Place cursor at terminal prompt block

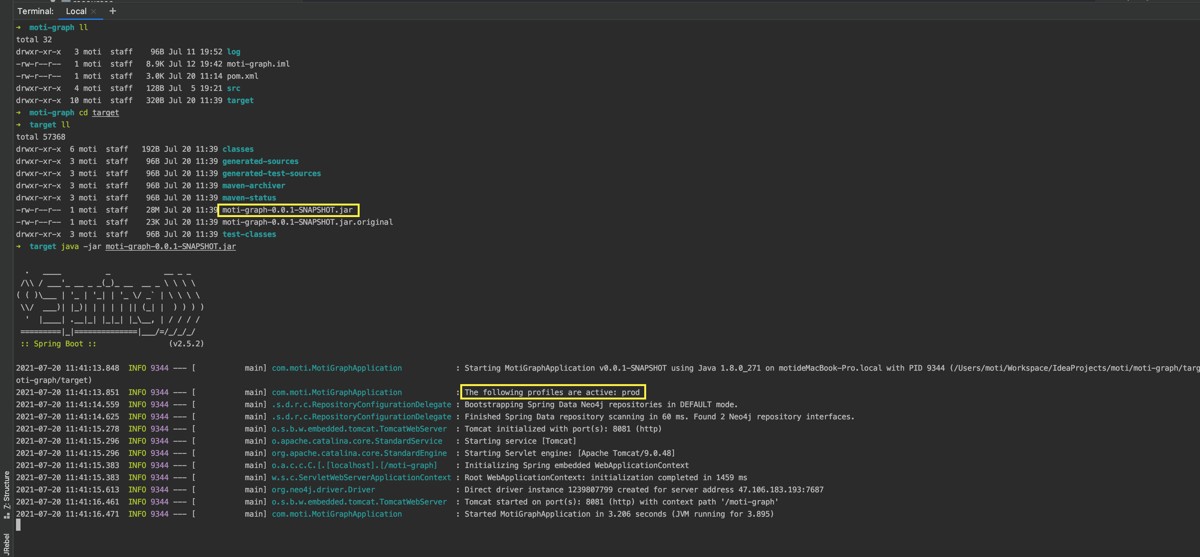point(19,526)
